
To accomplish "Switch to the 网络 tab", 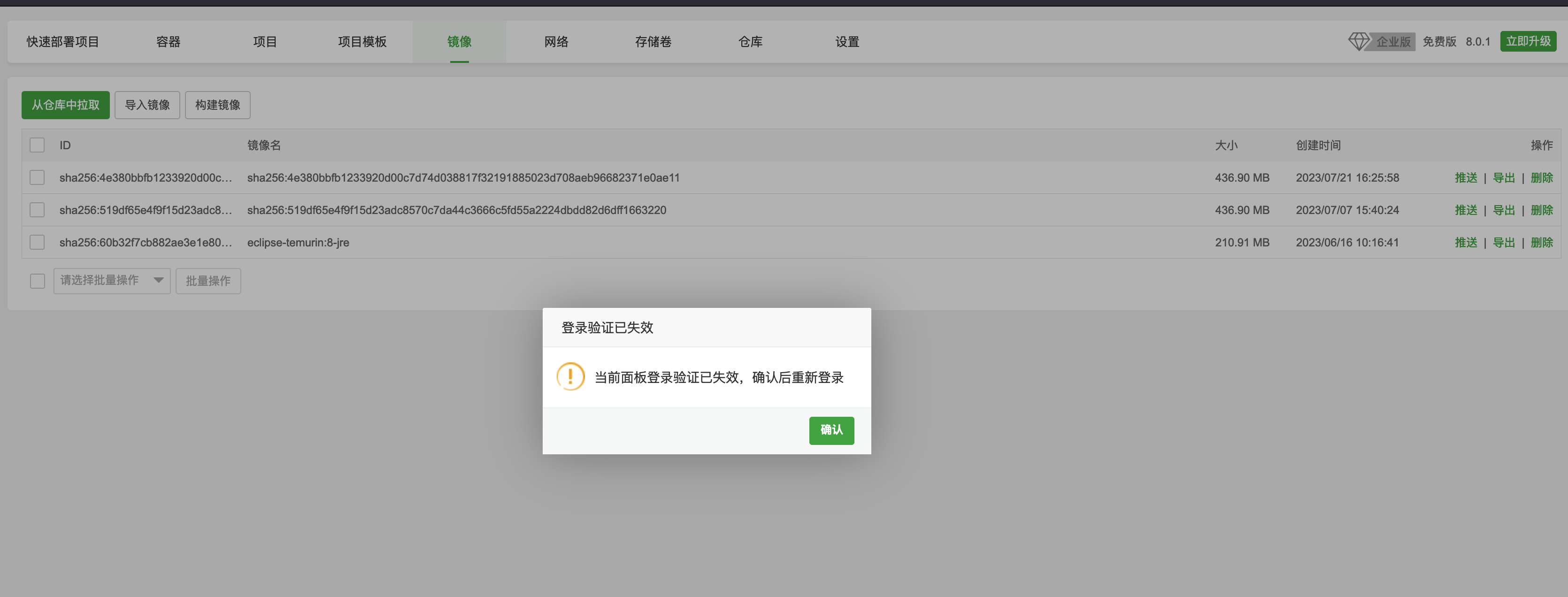I will click(556, 41).
